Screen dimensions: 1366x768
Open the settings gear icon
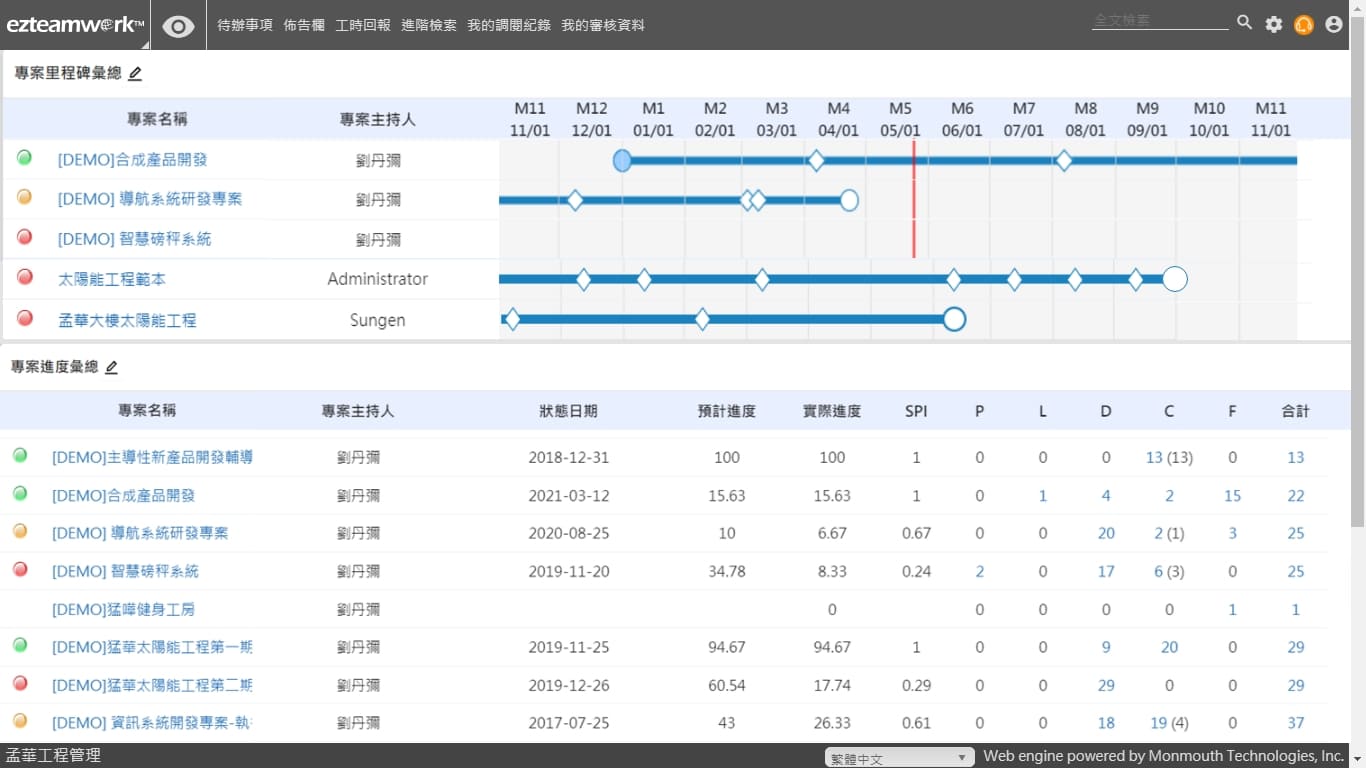pyautogui.click(x=1273, y=25)
